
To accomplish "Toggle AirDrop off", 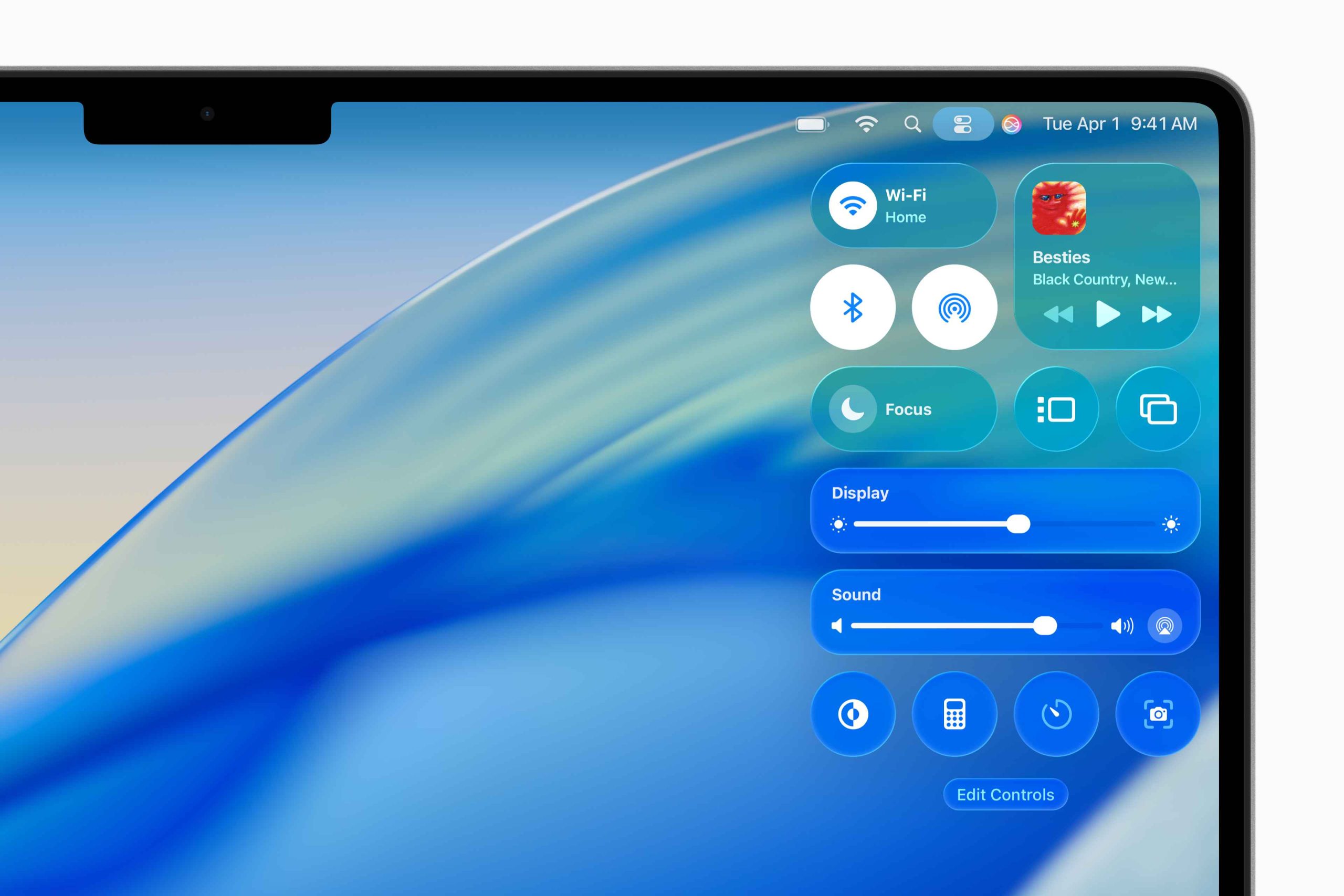I will pyautogui.click(x=954, y=308).
